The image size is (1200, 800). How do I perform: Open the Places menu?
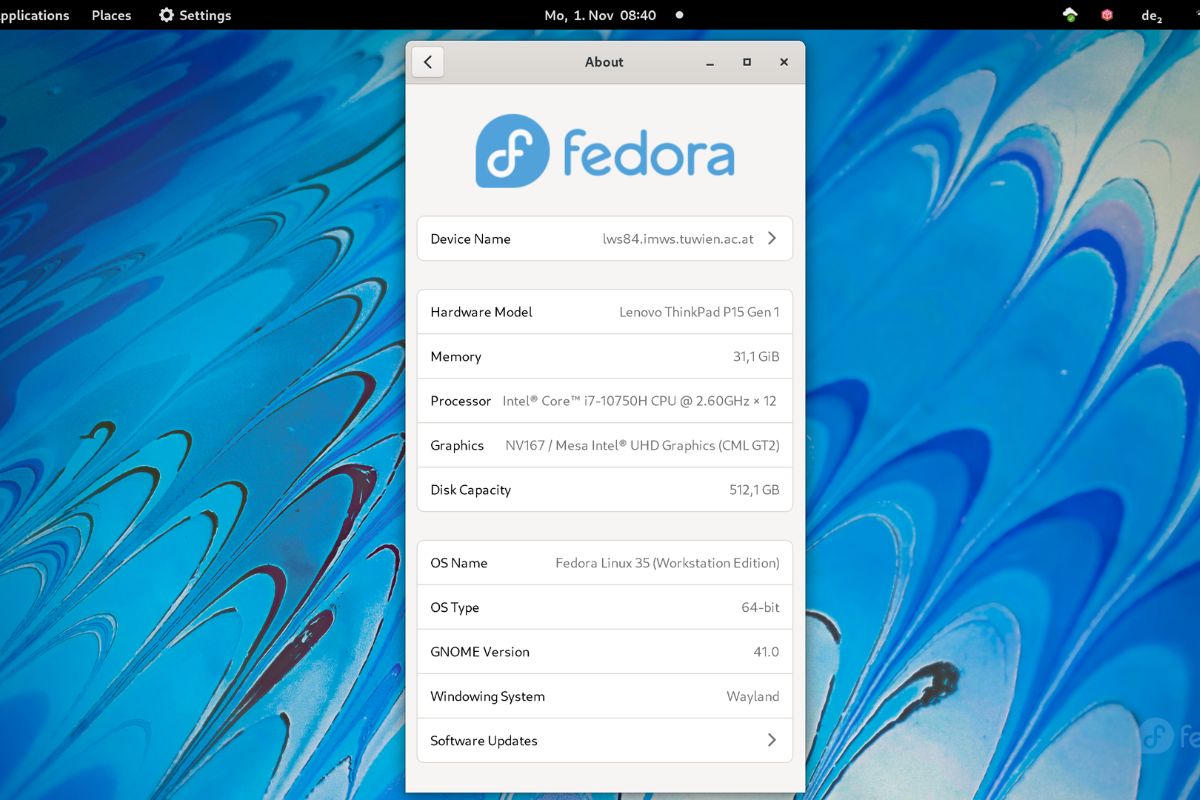tap(111, 15)
